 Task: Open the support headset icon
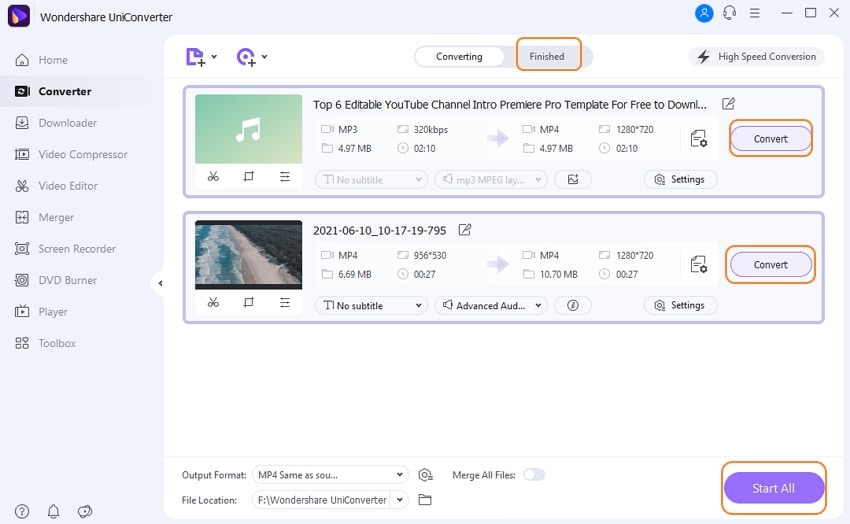click(730, 13)
